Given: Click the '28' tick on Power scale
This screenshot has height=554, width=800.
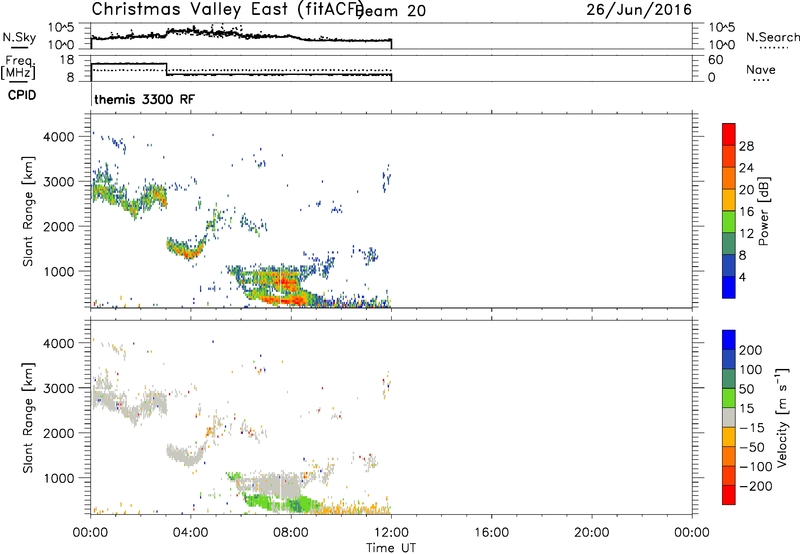Looking at the screenshot, I should tap(746, 146).
